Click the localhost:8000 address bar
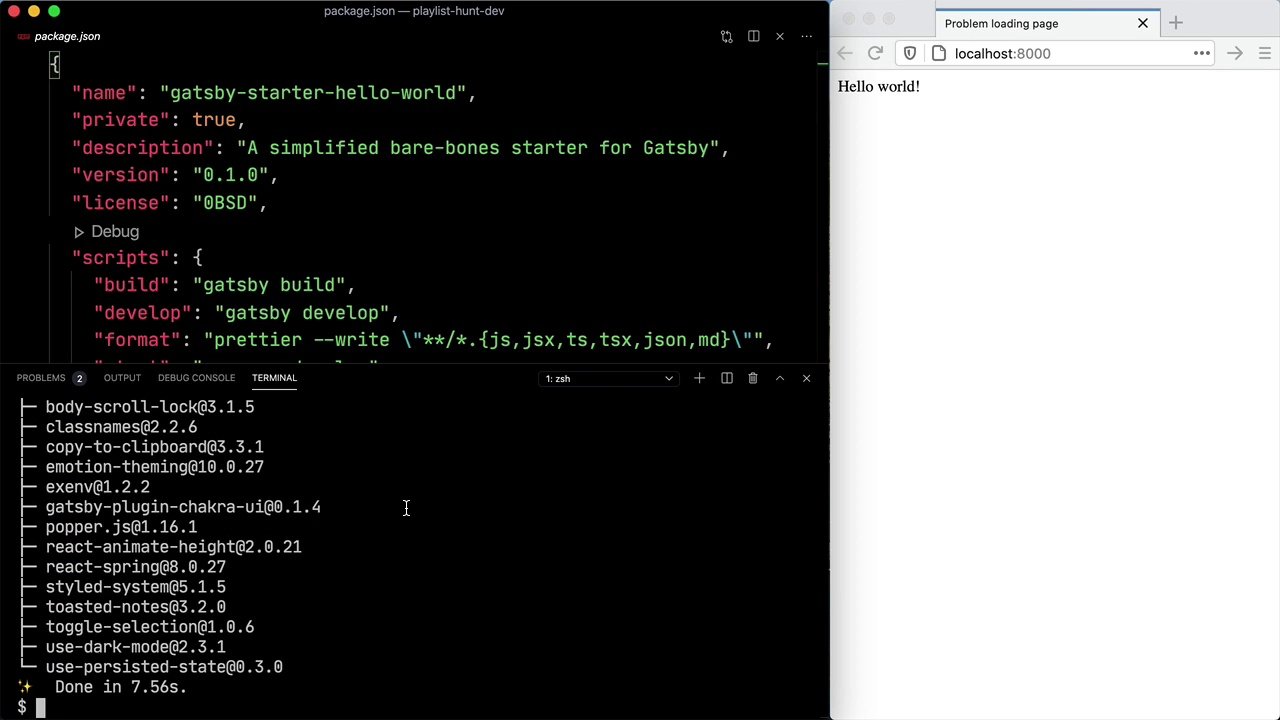Viewport: 1280px width, 720px height. pos(1002,53)
